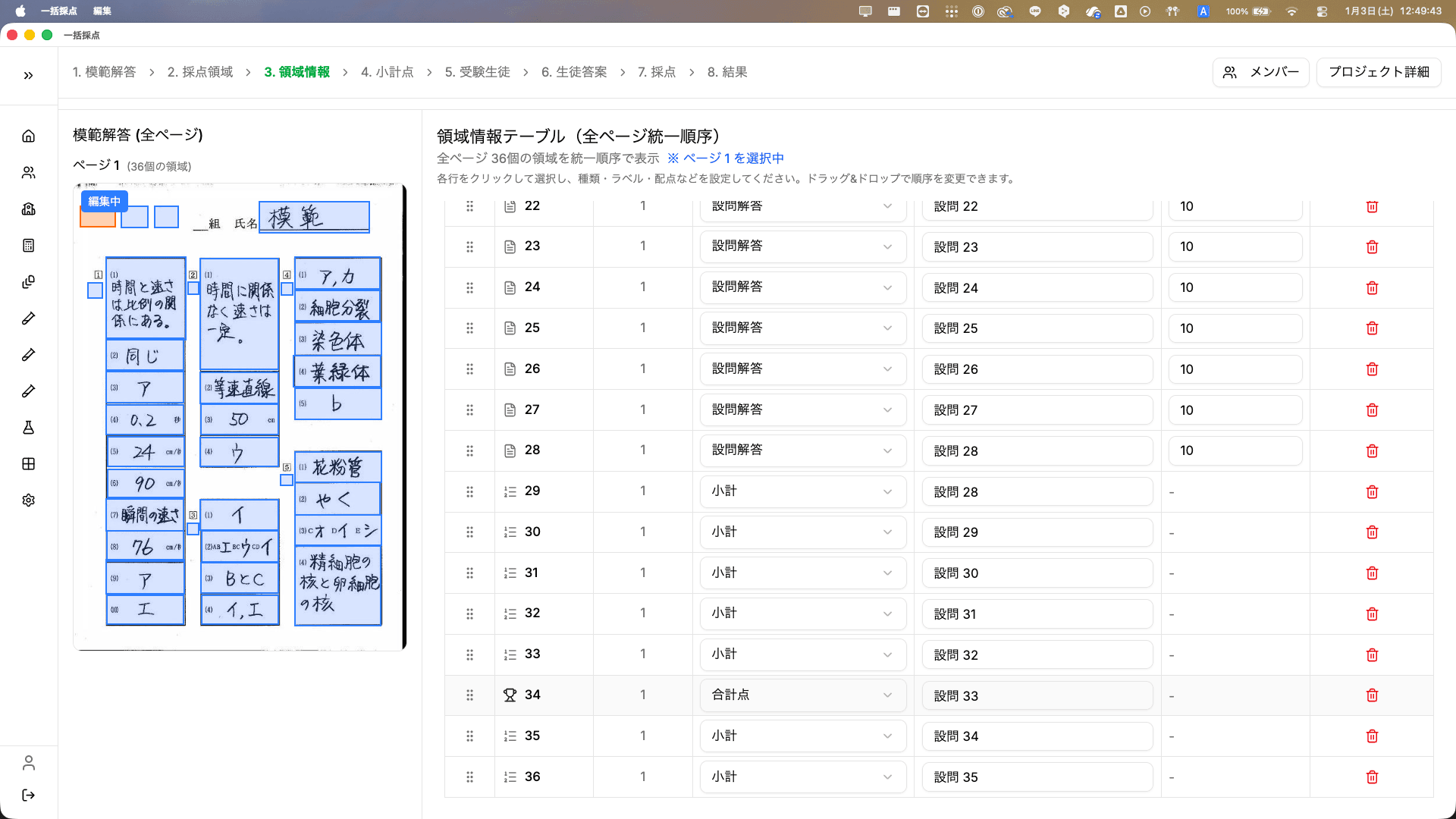This screenshot has width=1456, height=819.
Task: Edit the 設問 33 label input field
Action: click(1037, 695)
